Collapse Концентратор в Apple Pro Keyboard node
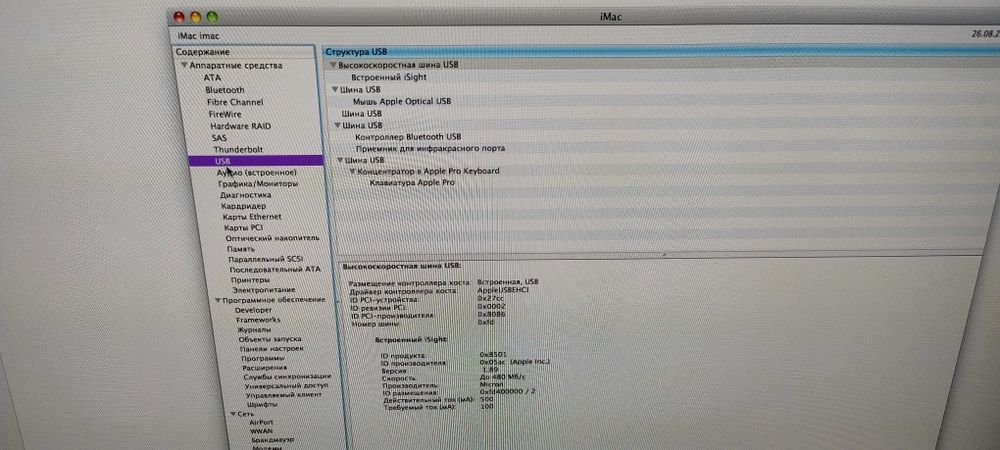Image resolution: width=1000 pixels, height=450 pixels. [353, 171]
